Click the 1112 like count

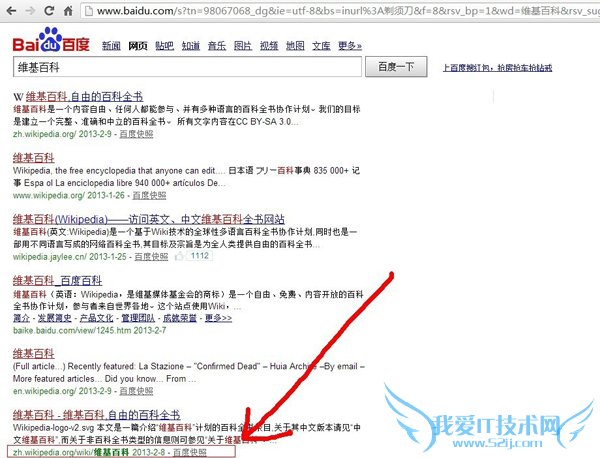tap(200, 256)
